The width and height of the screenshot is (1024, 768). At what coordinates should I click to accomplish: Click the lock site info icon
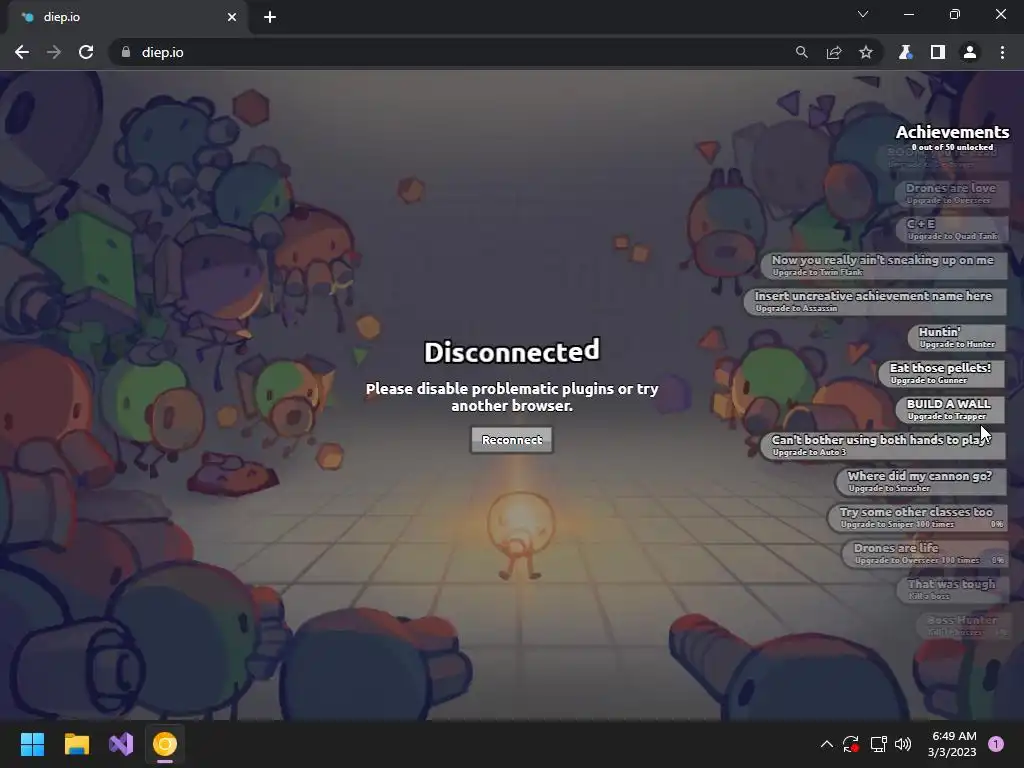pos(126,52)
